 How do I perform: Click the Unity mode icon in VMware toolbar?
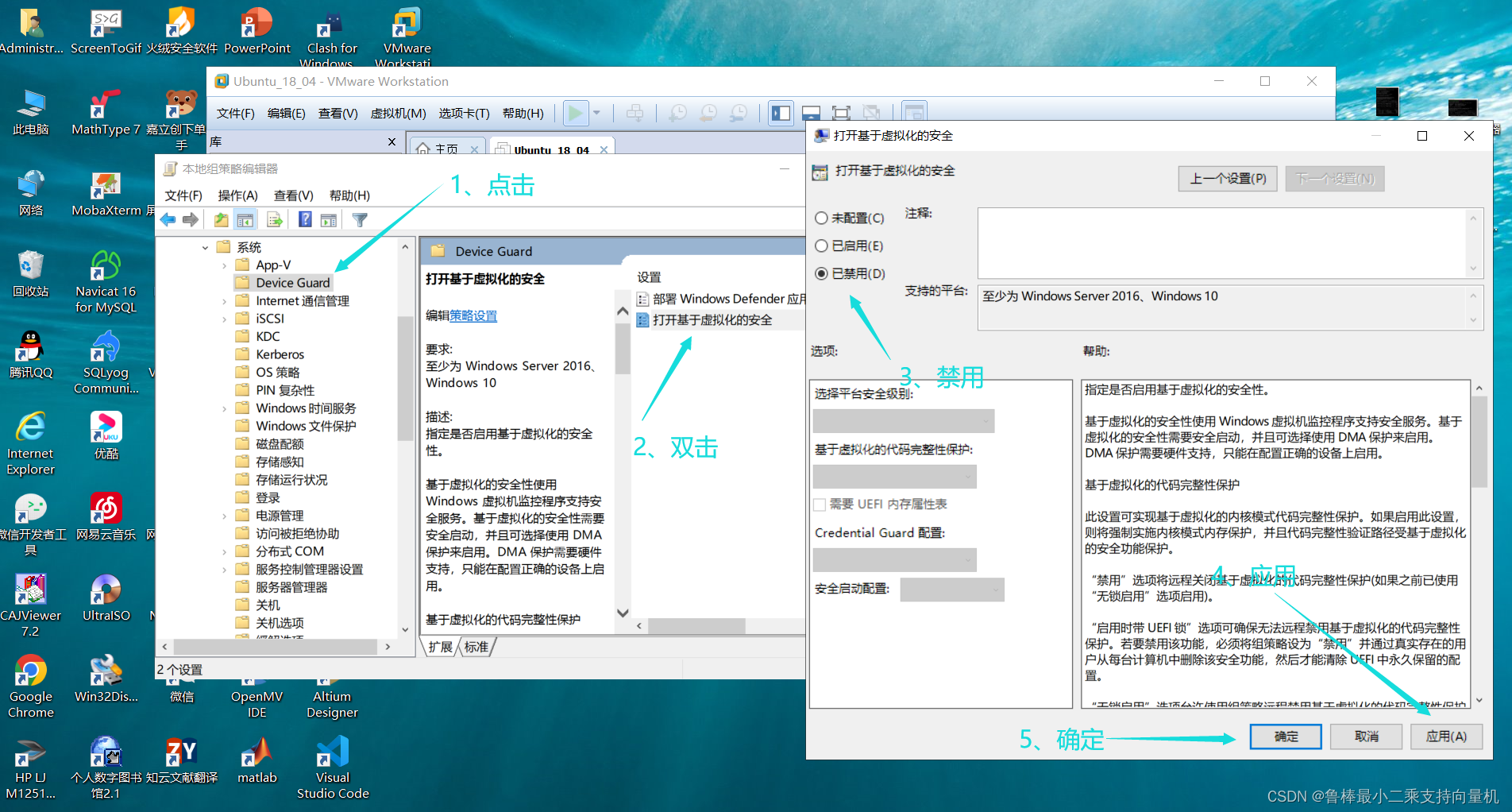click(x=871, y=113)
